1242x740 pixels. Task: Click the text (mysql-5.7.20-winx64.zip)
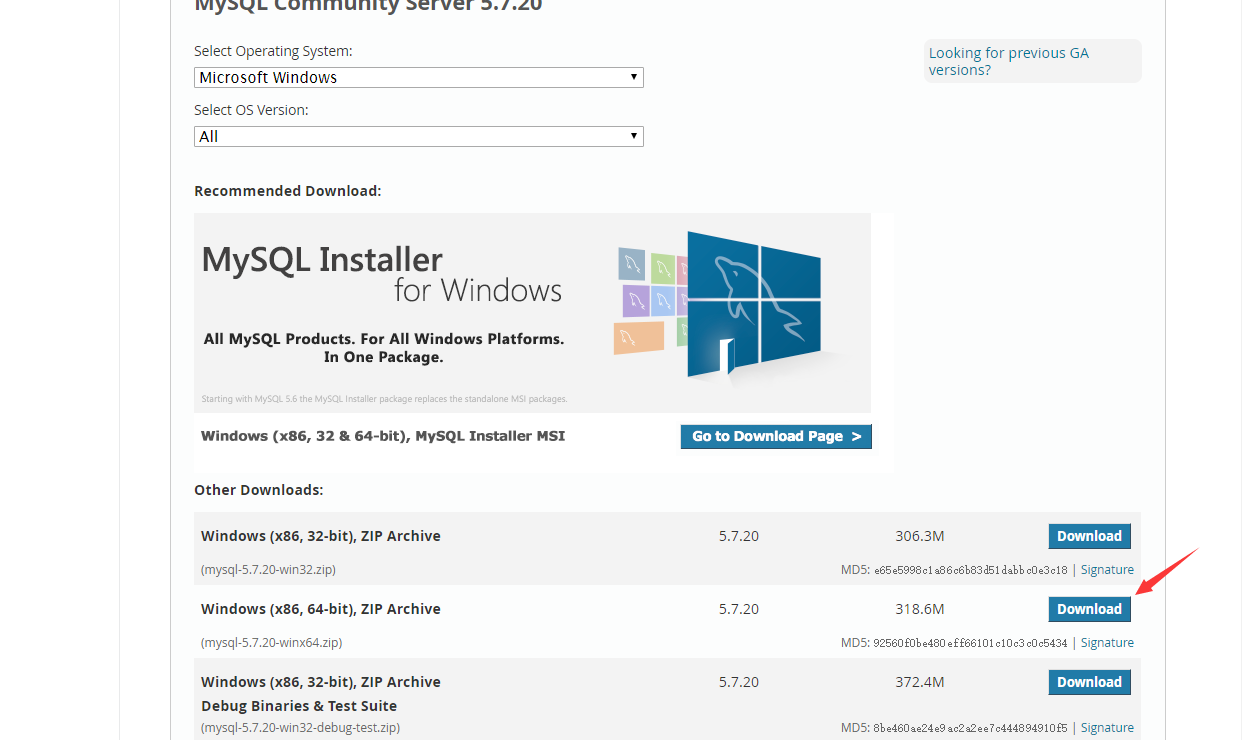tap(271, 643)
